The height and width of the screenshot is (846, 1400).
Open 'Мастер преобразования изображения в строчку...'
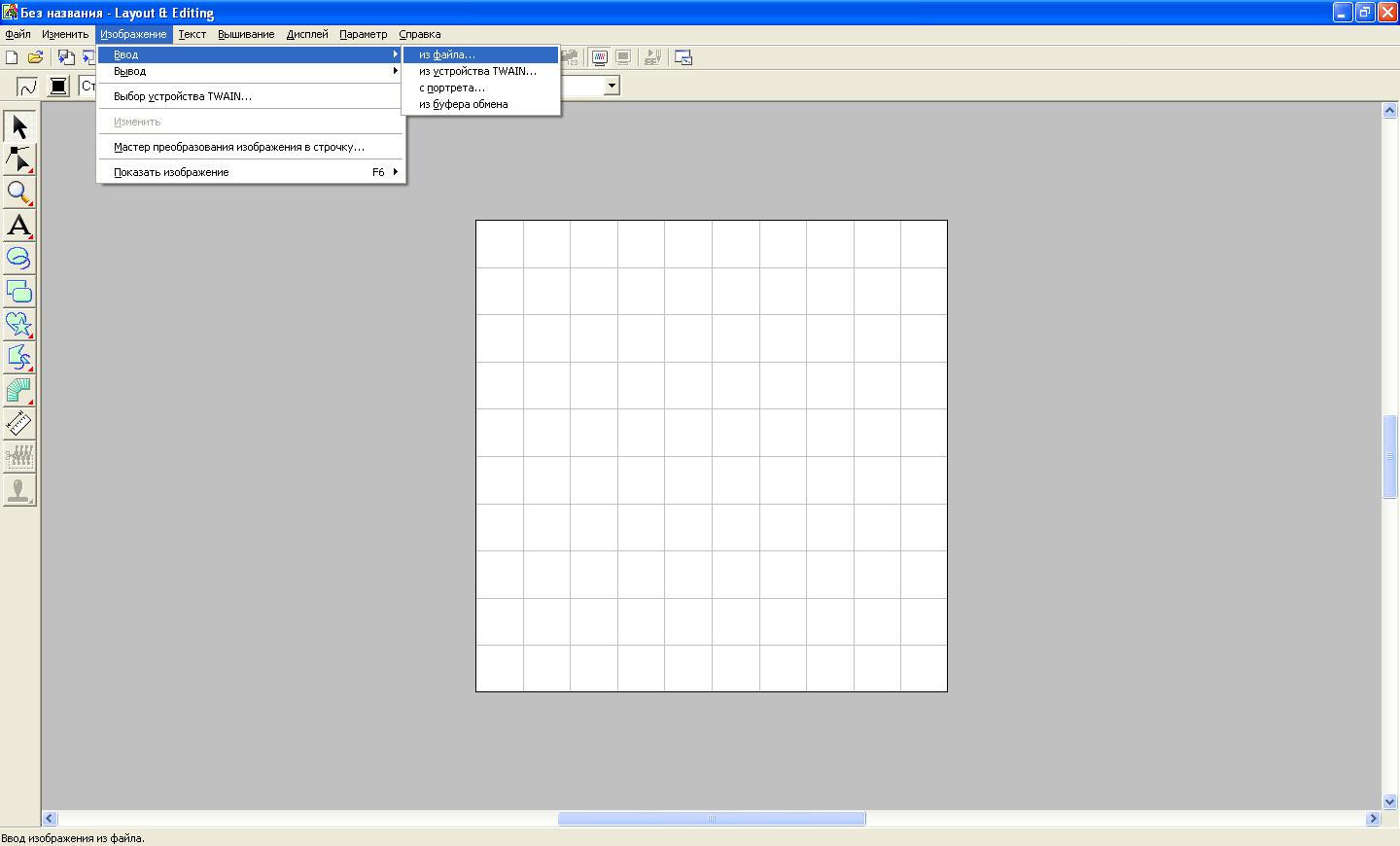point(239,147)
